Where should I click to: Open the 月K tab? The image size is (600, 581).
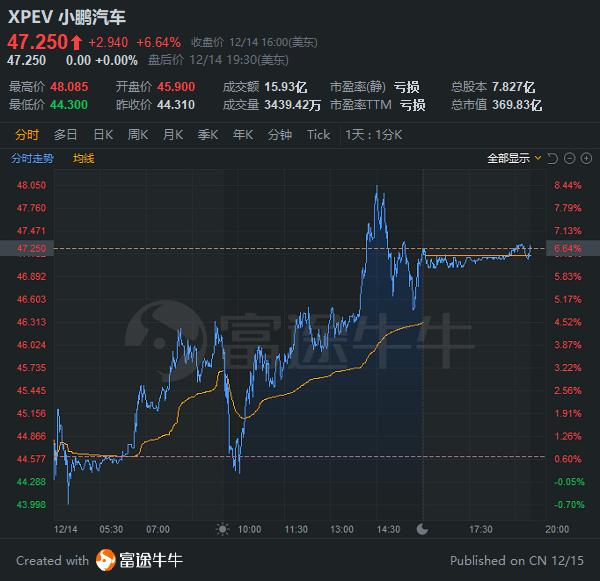click(173, 135)
